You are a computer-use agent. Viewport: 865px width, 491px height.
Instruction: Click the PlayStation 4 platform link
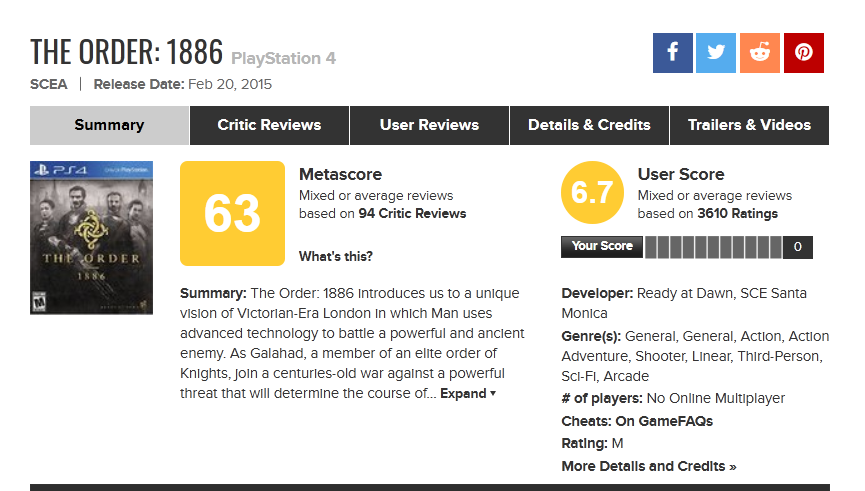click(x=284, y=58)
